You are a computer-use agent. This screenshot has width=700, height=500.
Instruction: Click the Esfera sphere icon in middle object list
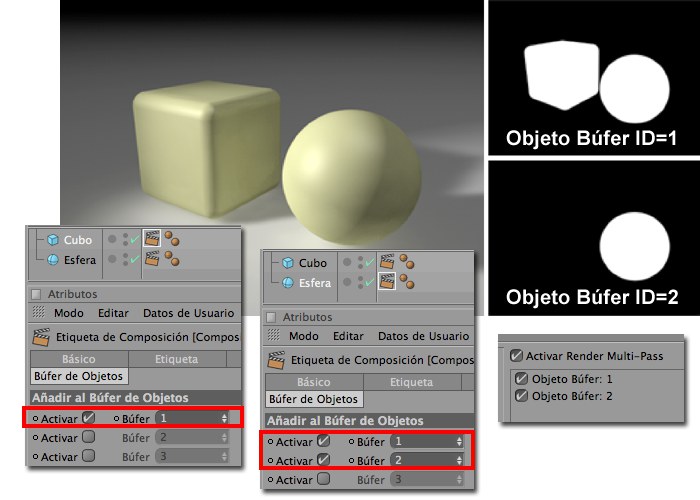pyautogui.click(x=285, y=283)
